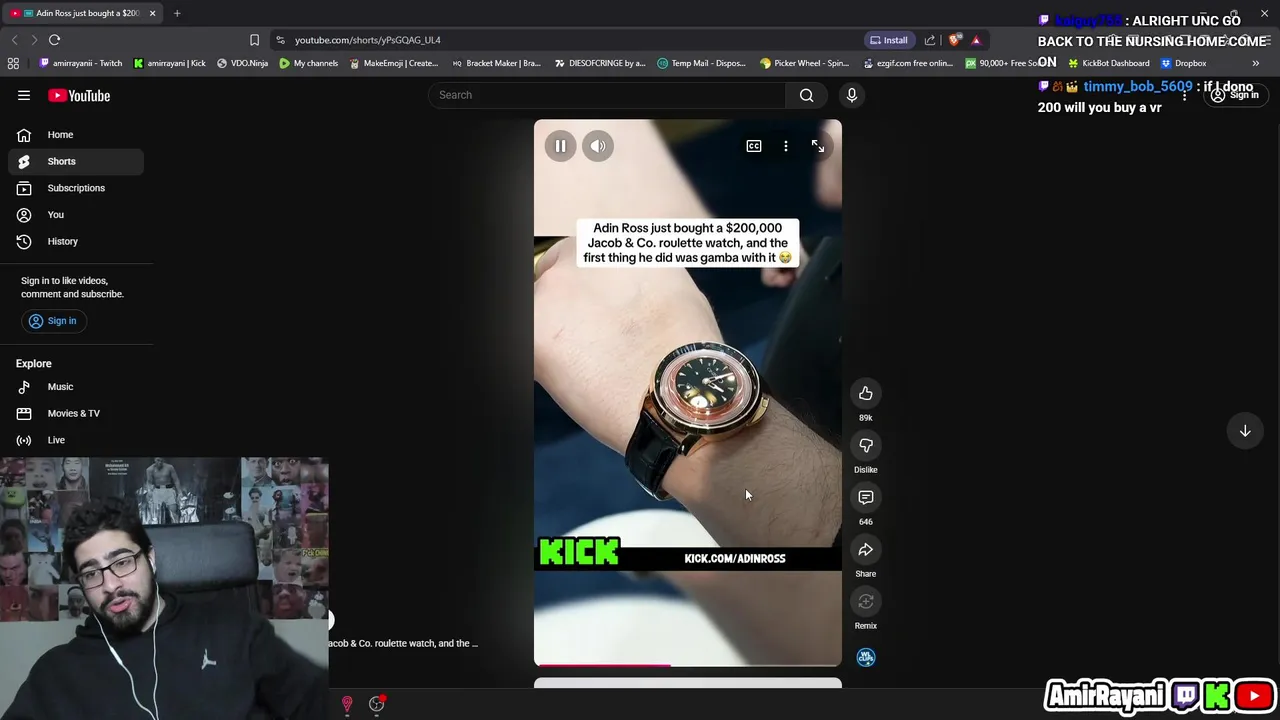
Task: Click the browser forward arrow
Action: pyautogui.click(x=34, y=40)
